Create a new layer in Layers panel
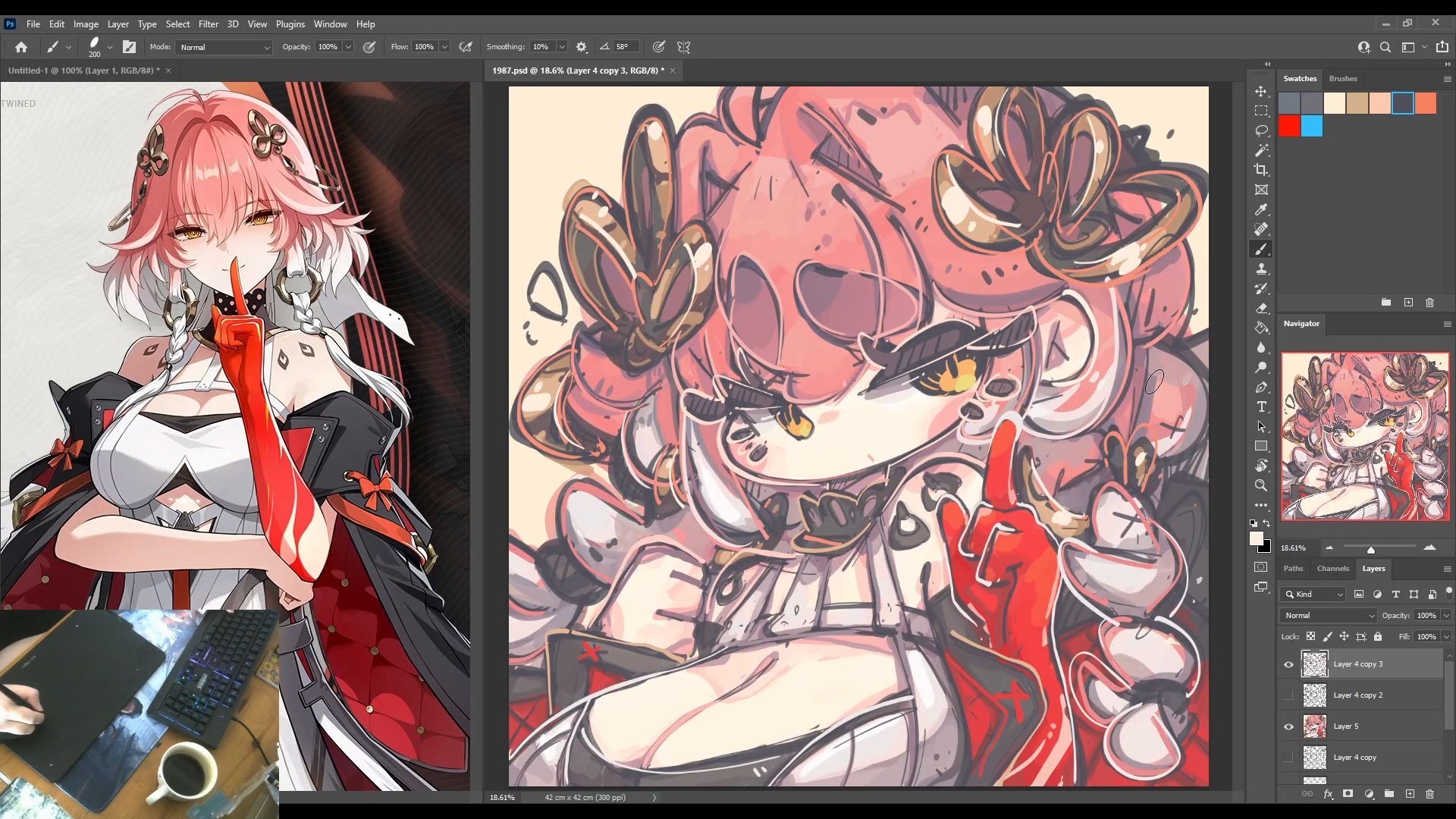Screen dimensions: 1456x819 tap(1410, 794)
